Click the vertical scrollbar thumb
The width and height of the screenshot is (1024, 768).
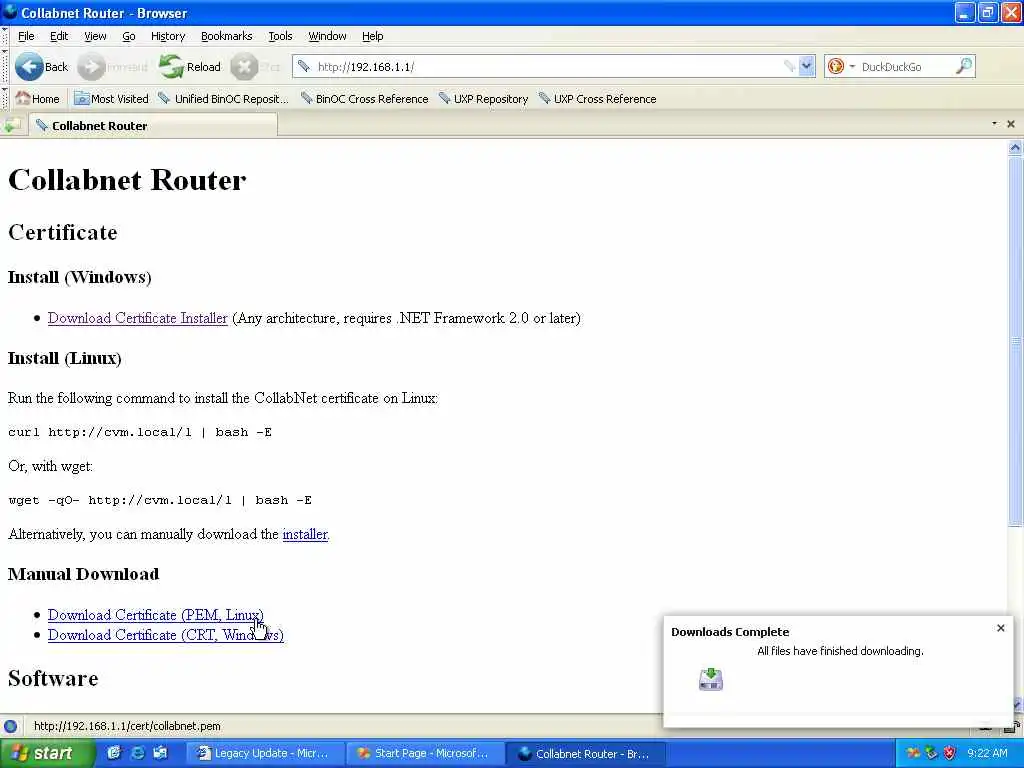(1015, 340)
